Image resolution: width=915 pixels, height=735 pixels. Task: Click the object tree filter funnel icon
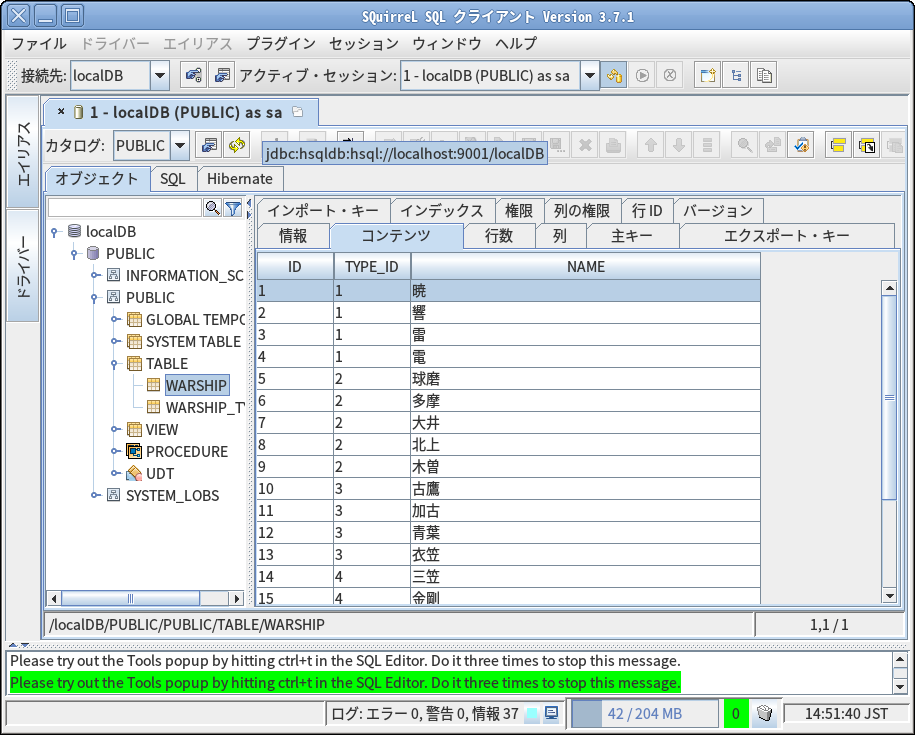tap(233, 208)
